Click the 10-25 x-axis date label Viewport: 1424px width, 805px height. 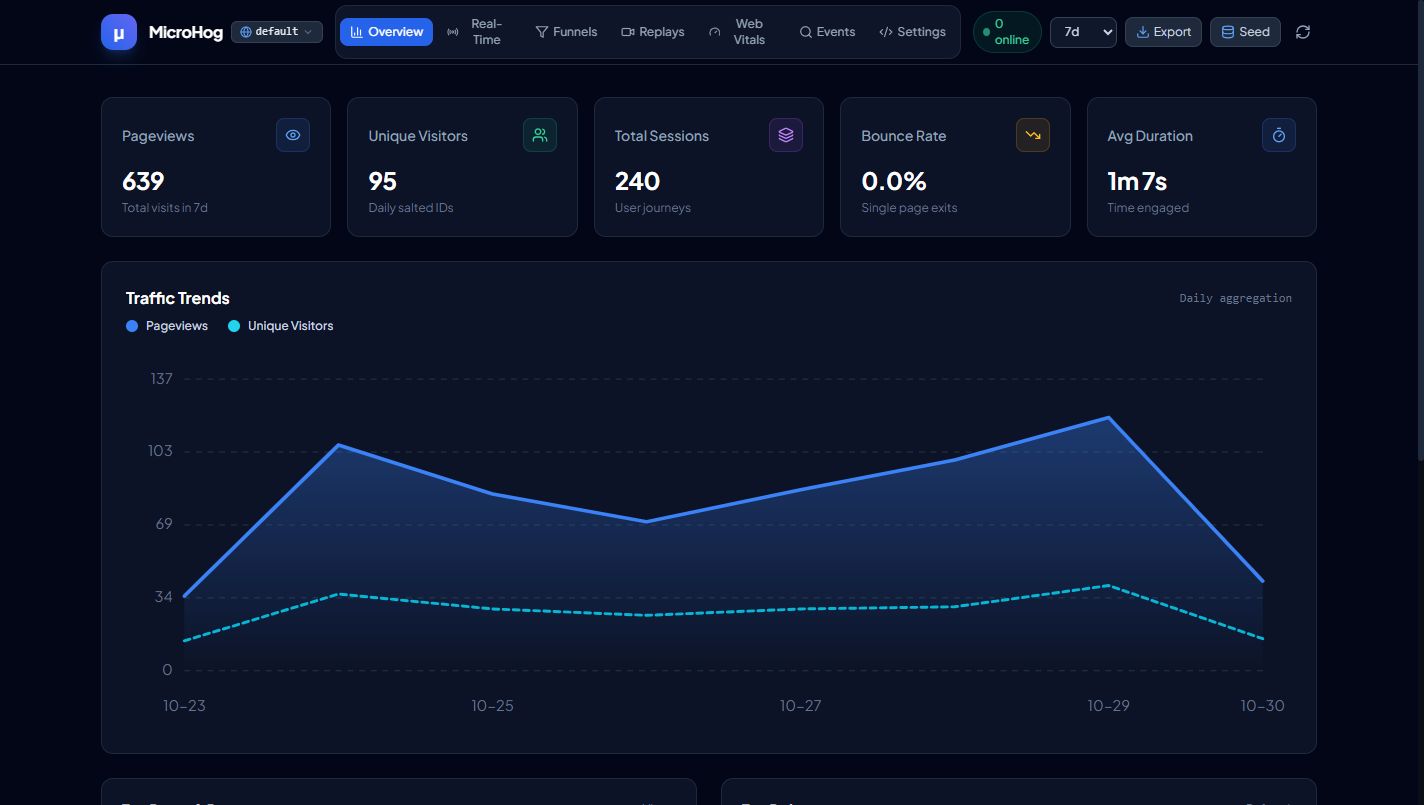click(x=492, y=705)
